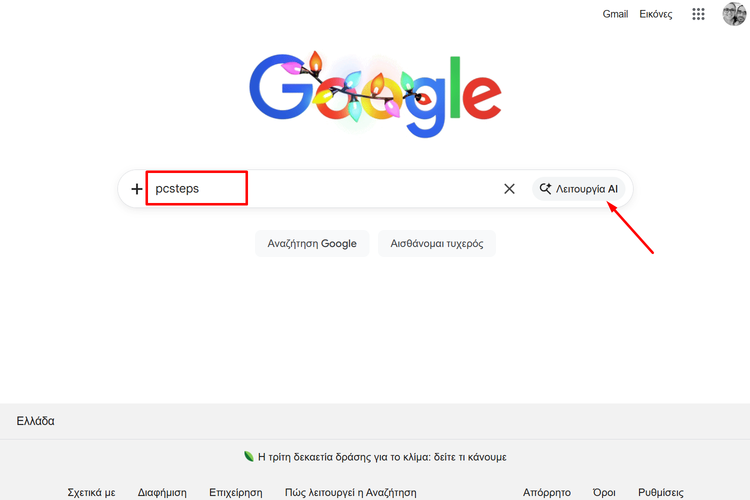Click the account profile avatar
The height and width of the screenshot is (500, 750).
(x=734, y=14)
